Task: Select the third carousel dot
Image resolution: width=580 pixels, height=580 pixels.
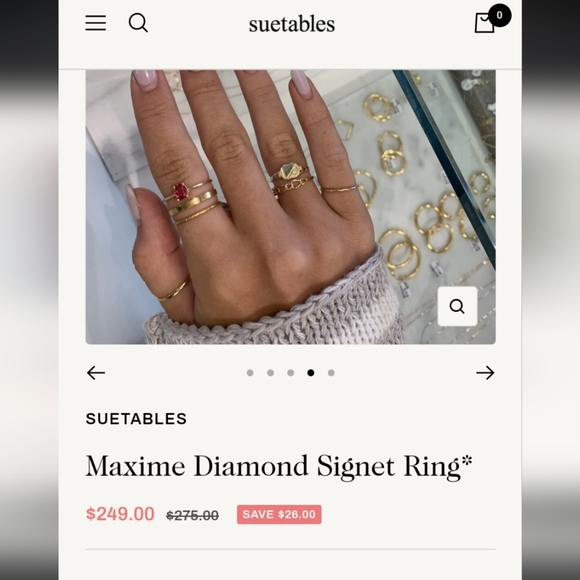Action: [x=291, y=373]
